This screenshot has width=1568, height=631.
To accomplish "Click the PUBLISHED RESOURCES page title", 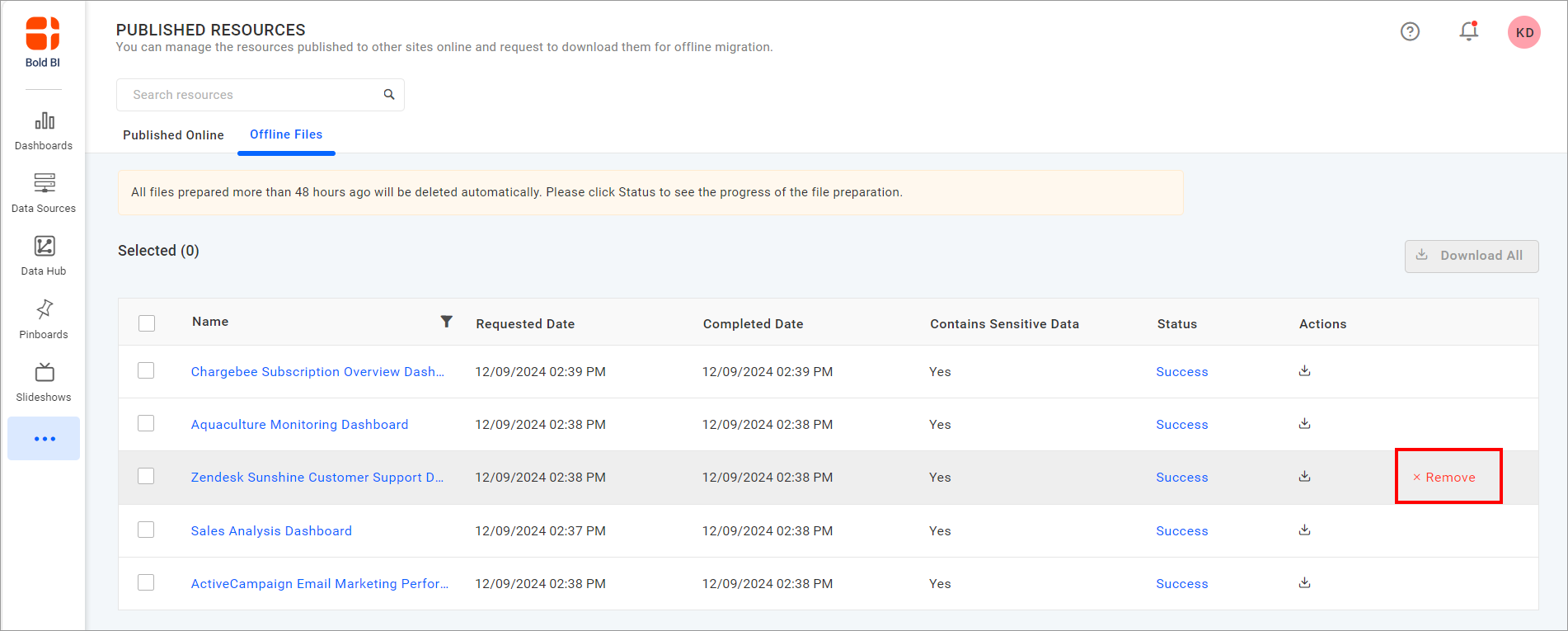I will click(x=210, y=30).
